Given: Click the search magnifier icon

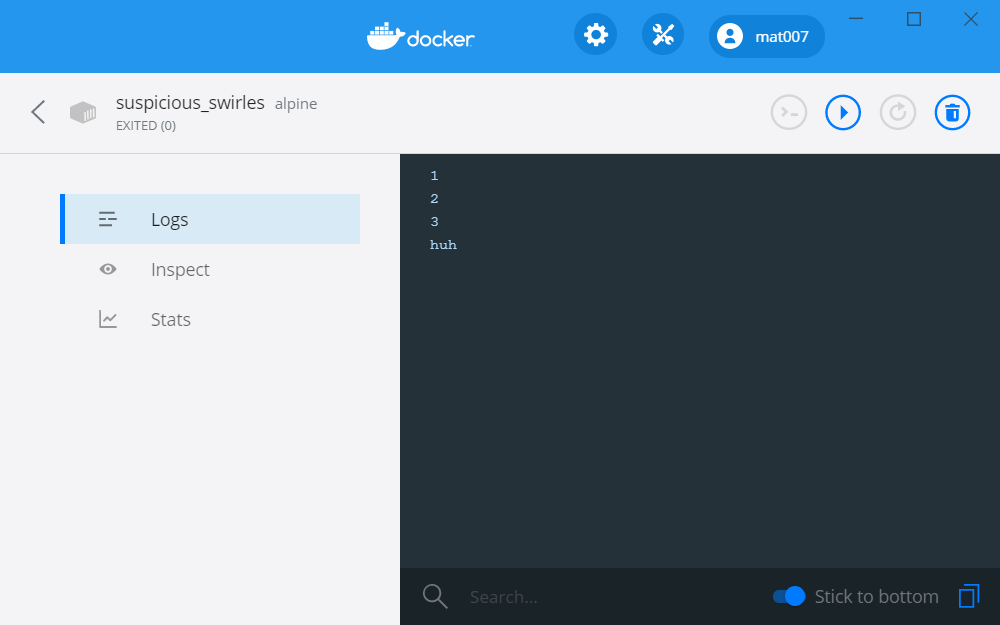Looking at the screenshot, I should (x=435, y=596).
